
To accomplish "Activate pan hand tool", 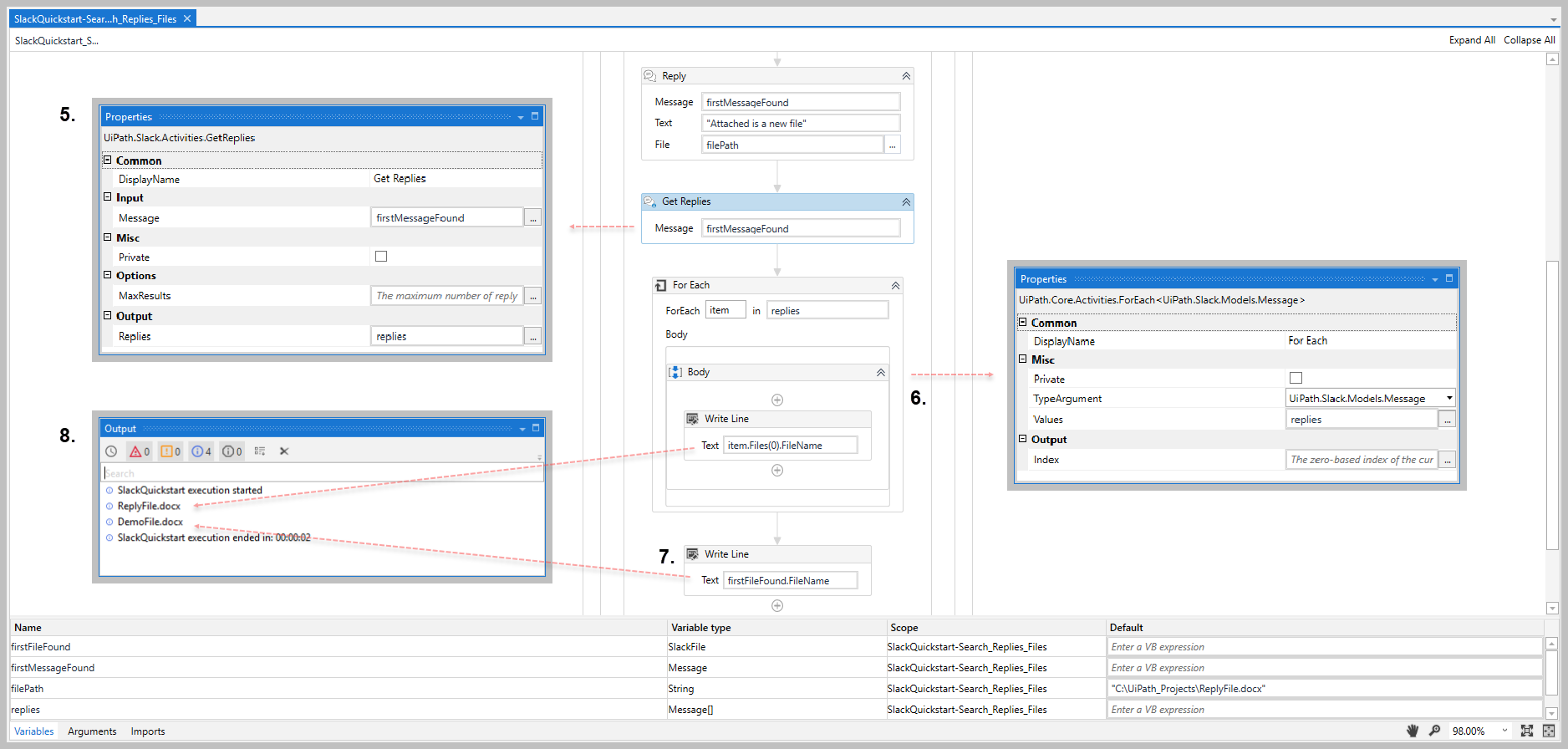I will tap(1413, 731).
